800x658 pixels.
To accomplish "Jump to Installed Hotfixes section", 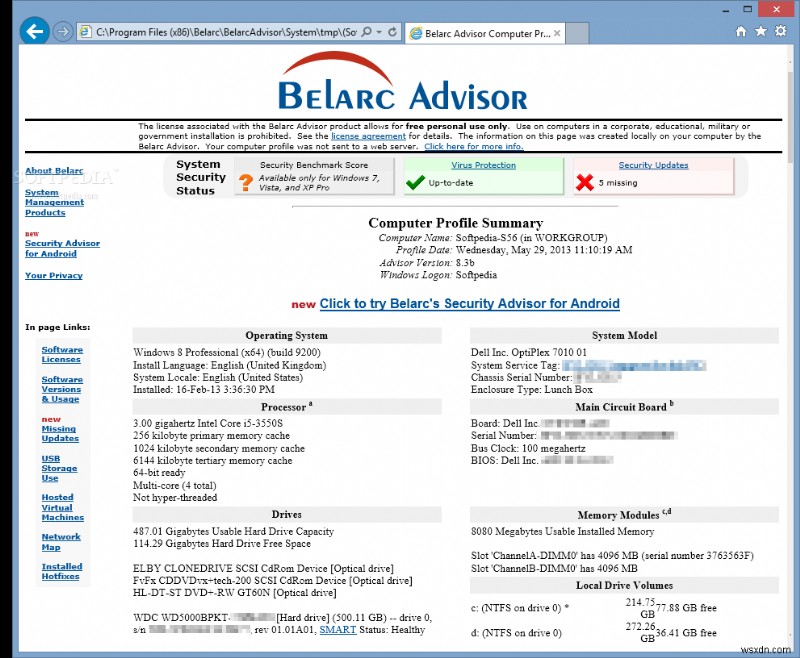I will pos(62,571).
